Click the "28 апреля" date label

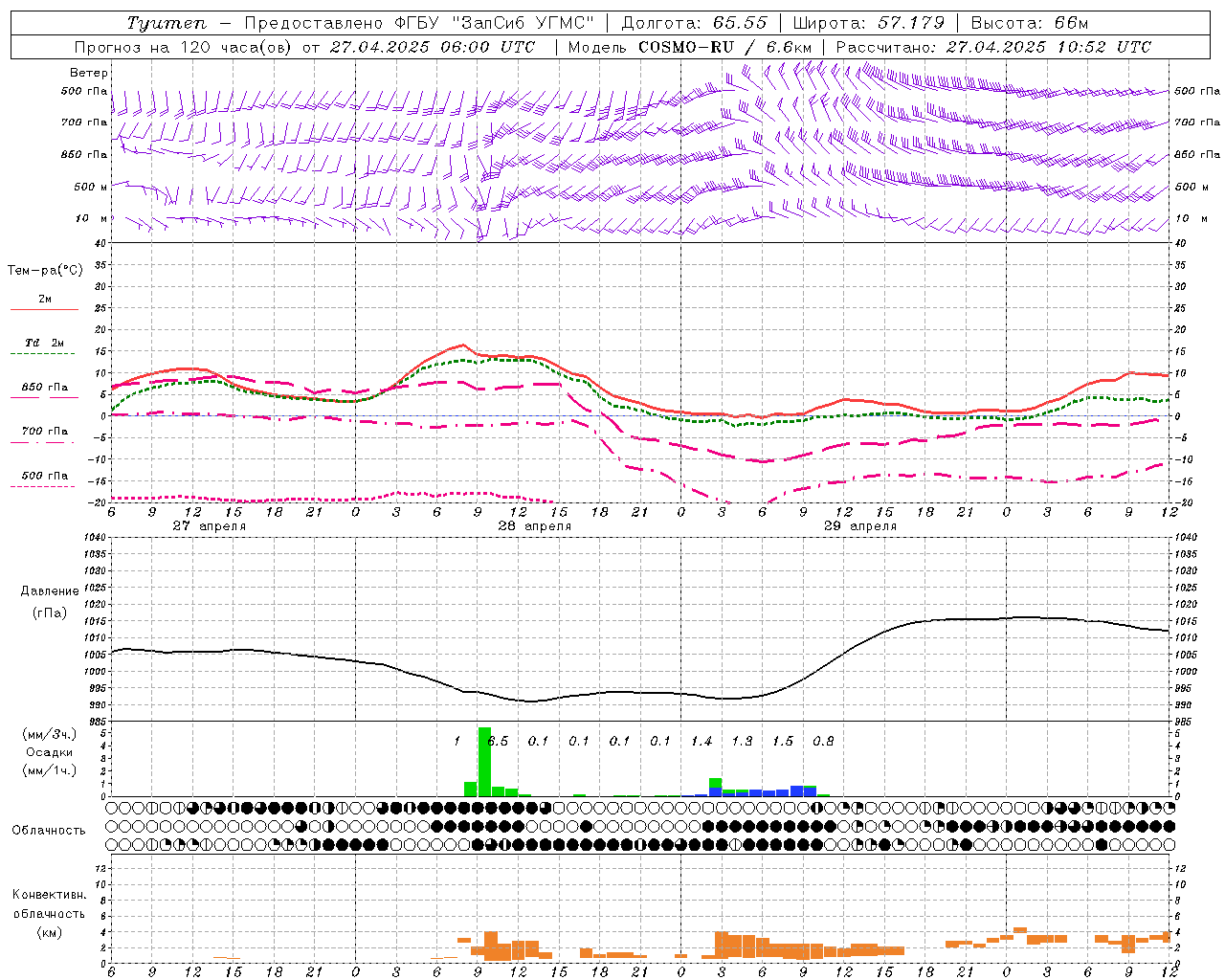click(534, 526)
